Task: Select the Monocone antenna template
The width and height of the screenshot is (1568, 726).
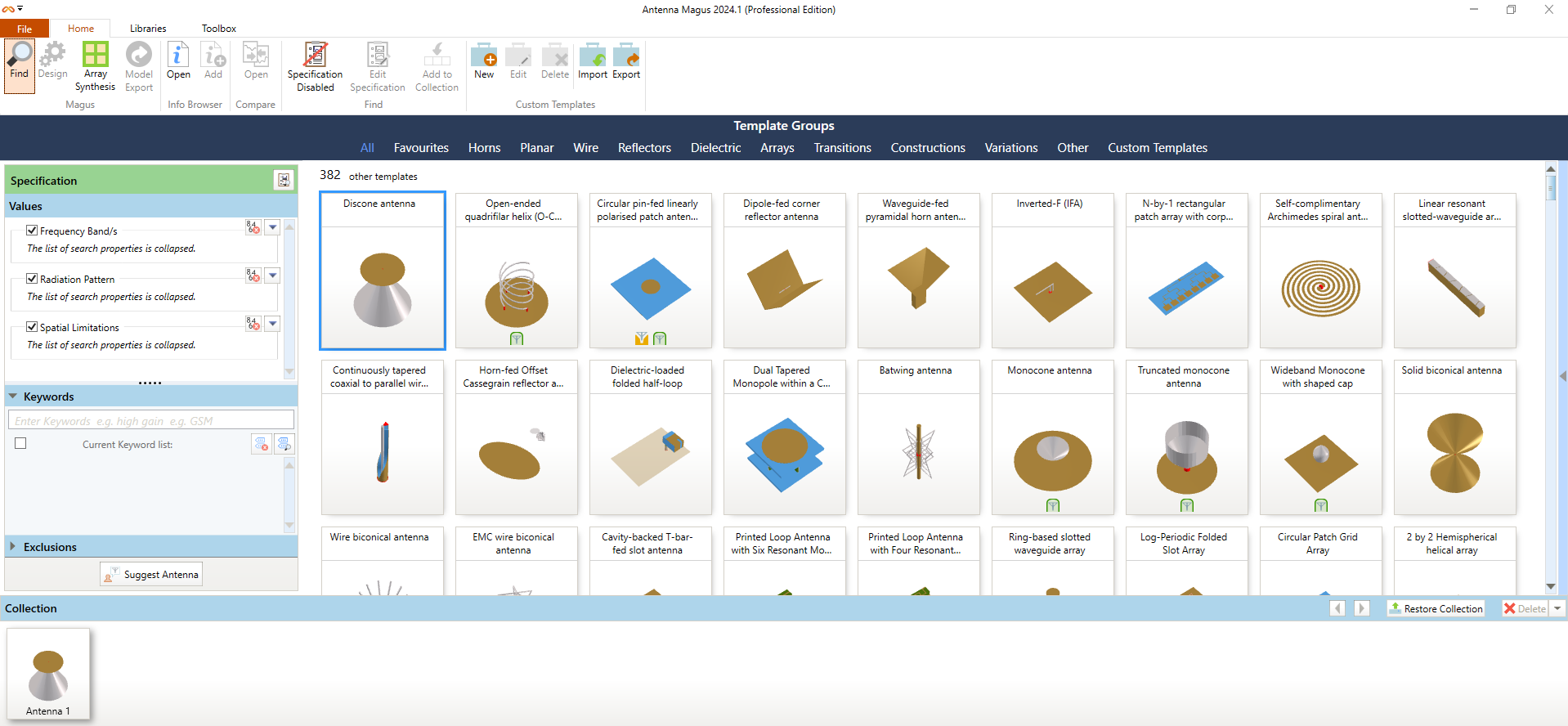Action: coord(1053,437)
